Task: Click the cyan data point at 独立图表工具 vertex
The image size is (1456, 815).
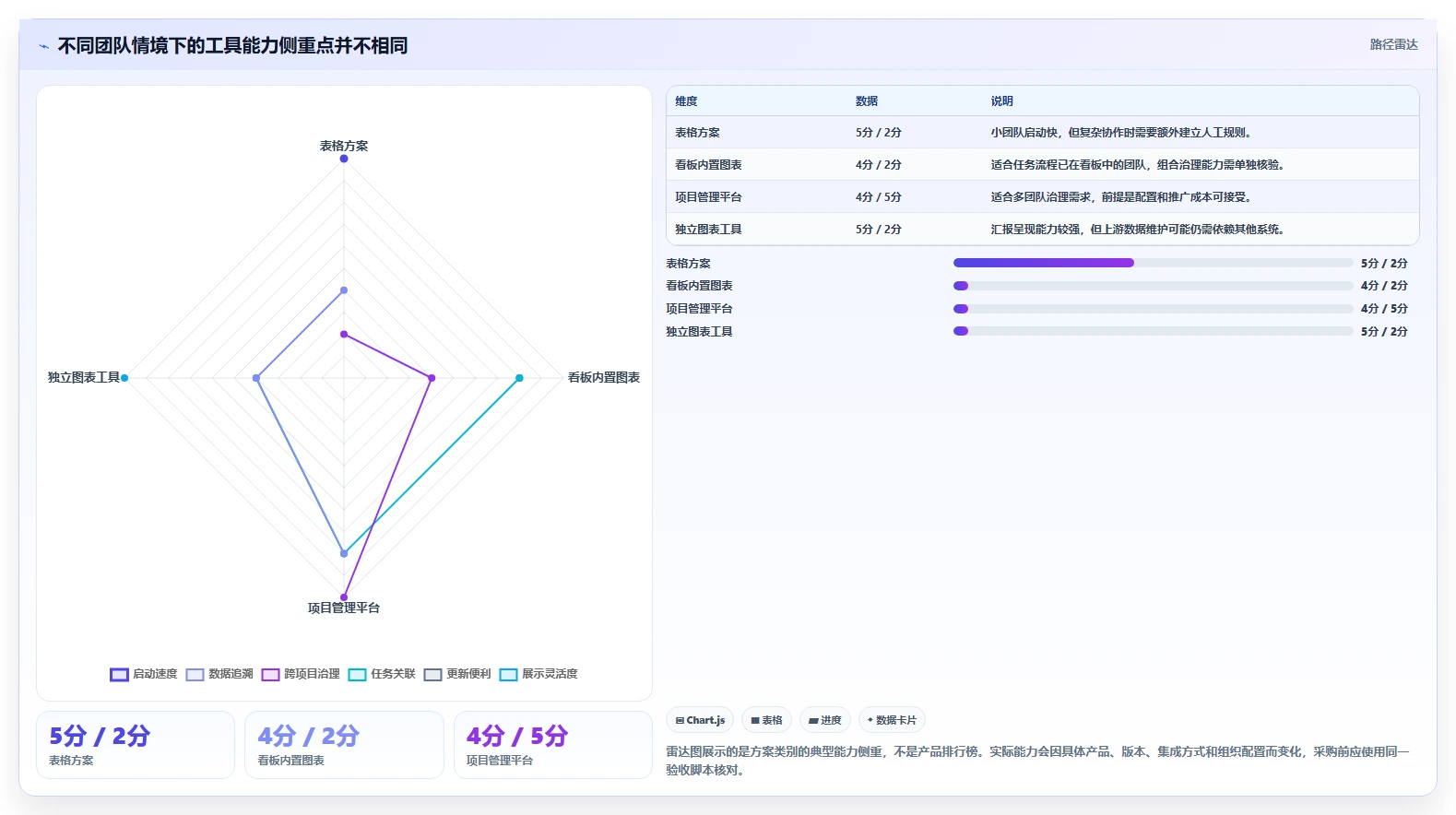Action: click(x=124, y=378)
